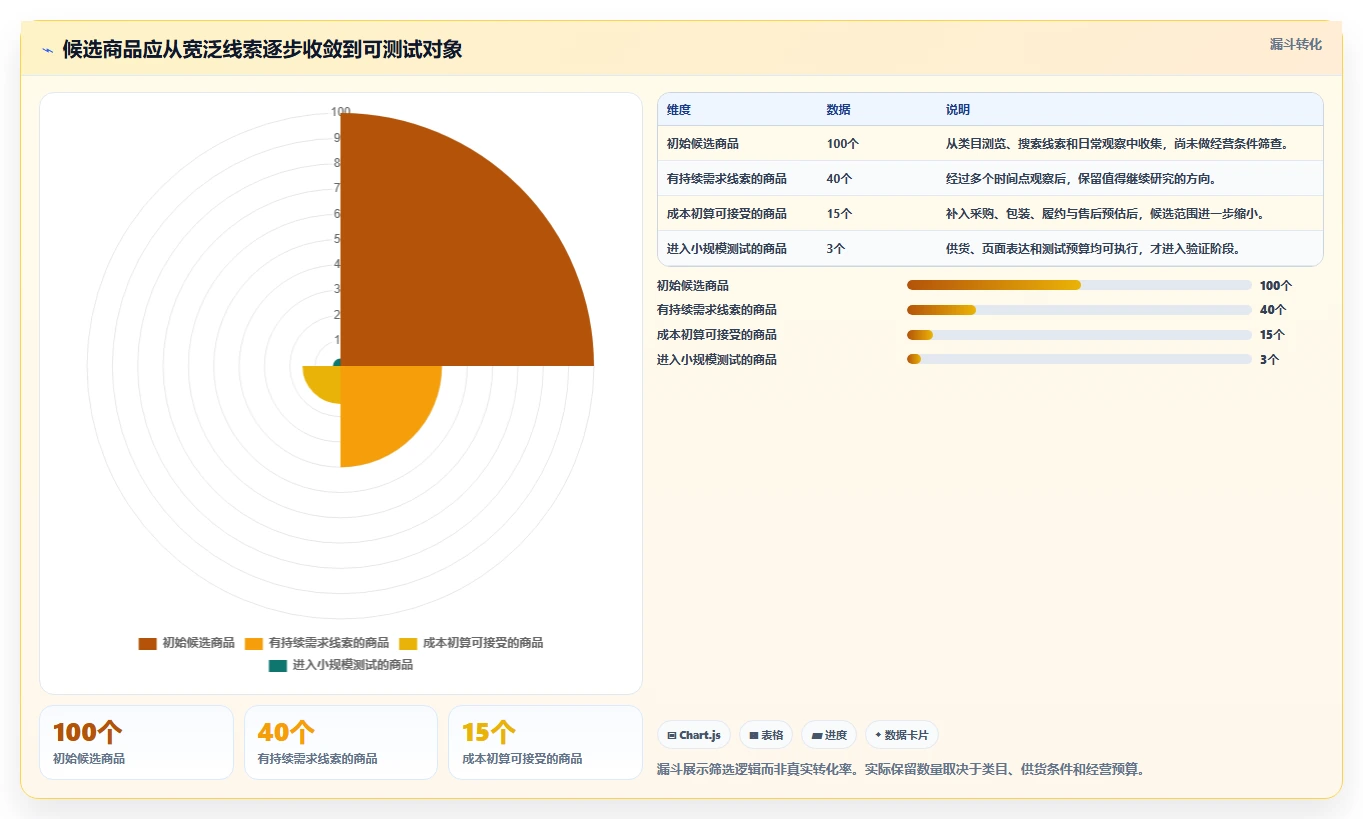The width and height of the screenshot is (1363, 819).
Task: Toggle 初始候选商品 legend color box
Action: pyautogui.click(x=147, y=643)
